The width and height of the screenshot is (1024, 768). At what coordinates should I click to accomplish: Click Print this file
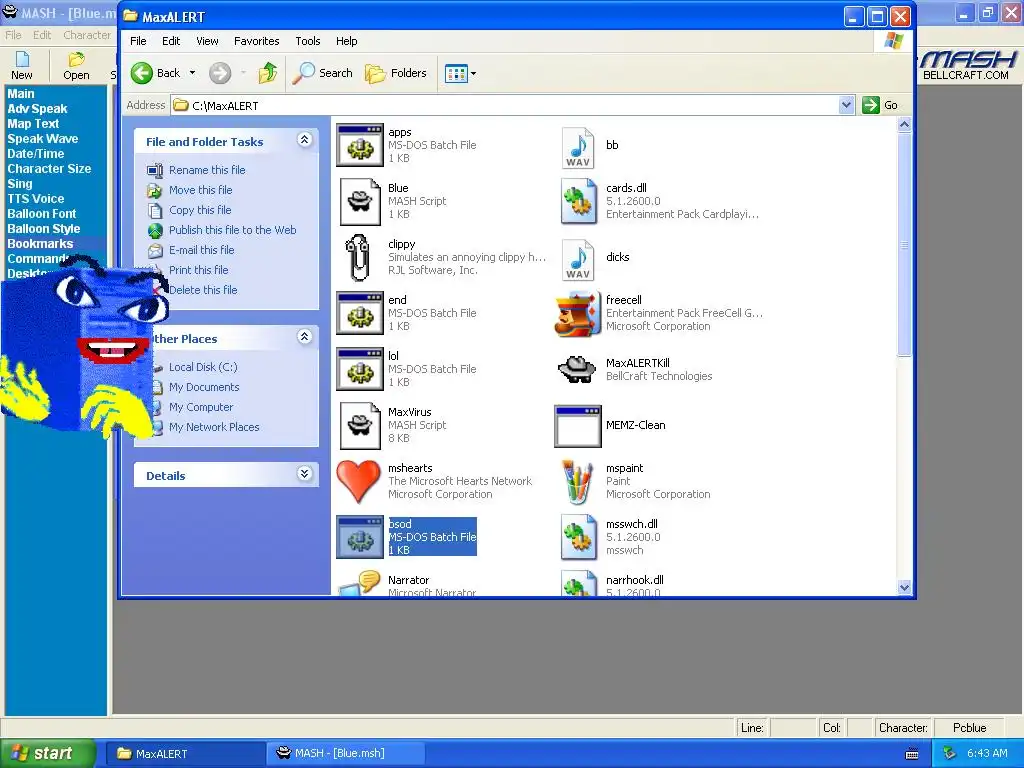[199, 270]
